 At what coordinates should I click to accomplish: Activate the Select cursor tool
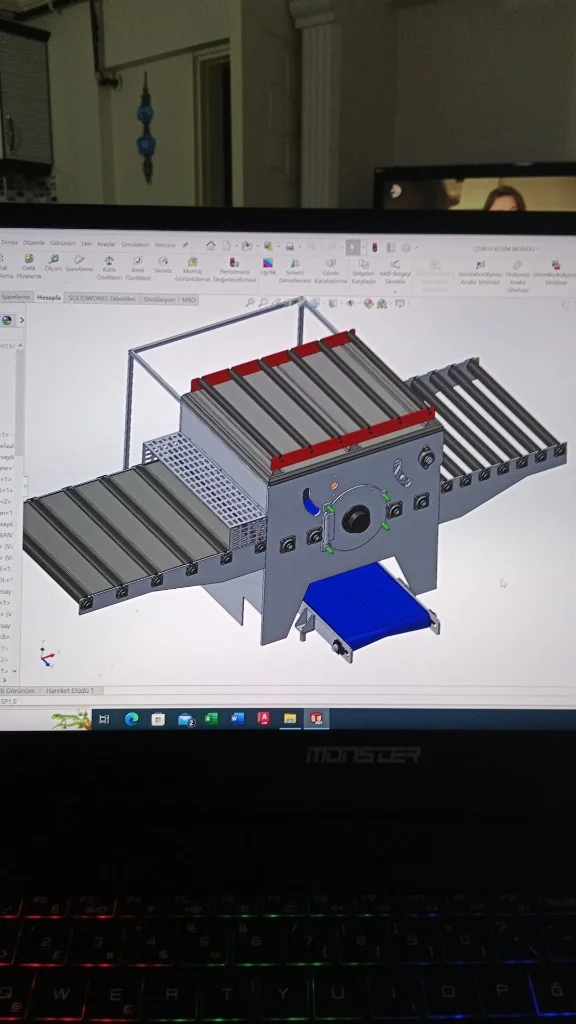pos(352,248)
